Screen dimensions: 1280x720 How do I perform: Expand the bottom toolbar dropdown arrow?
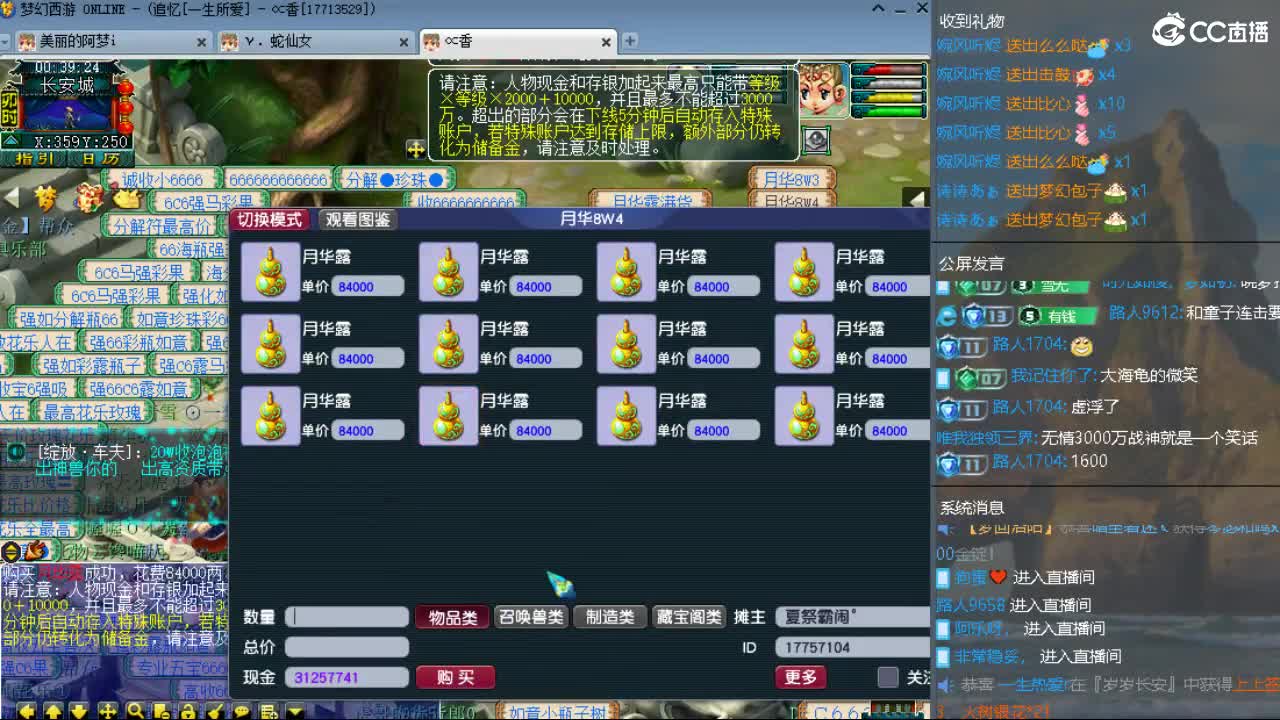pos(295,712)
